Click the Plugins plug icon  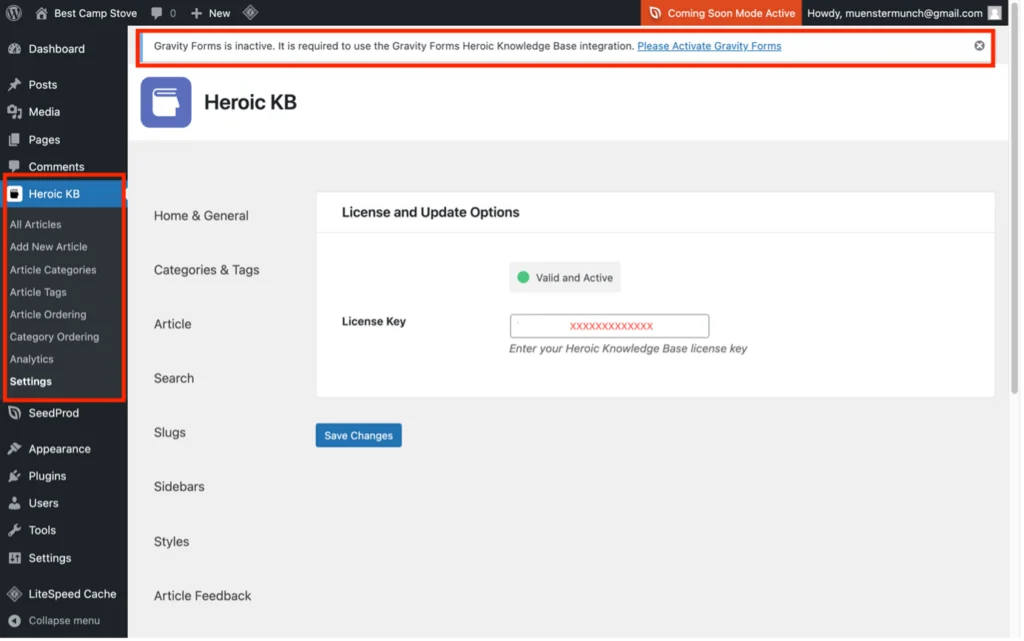[14, 477]
